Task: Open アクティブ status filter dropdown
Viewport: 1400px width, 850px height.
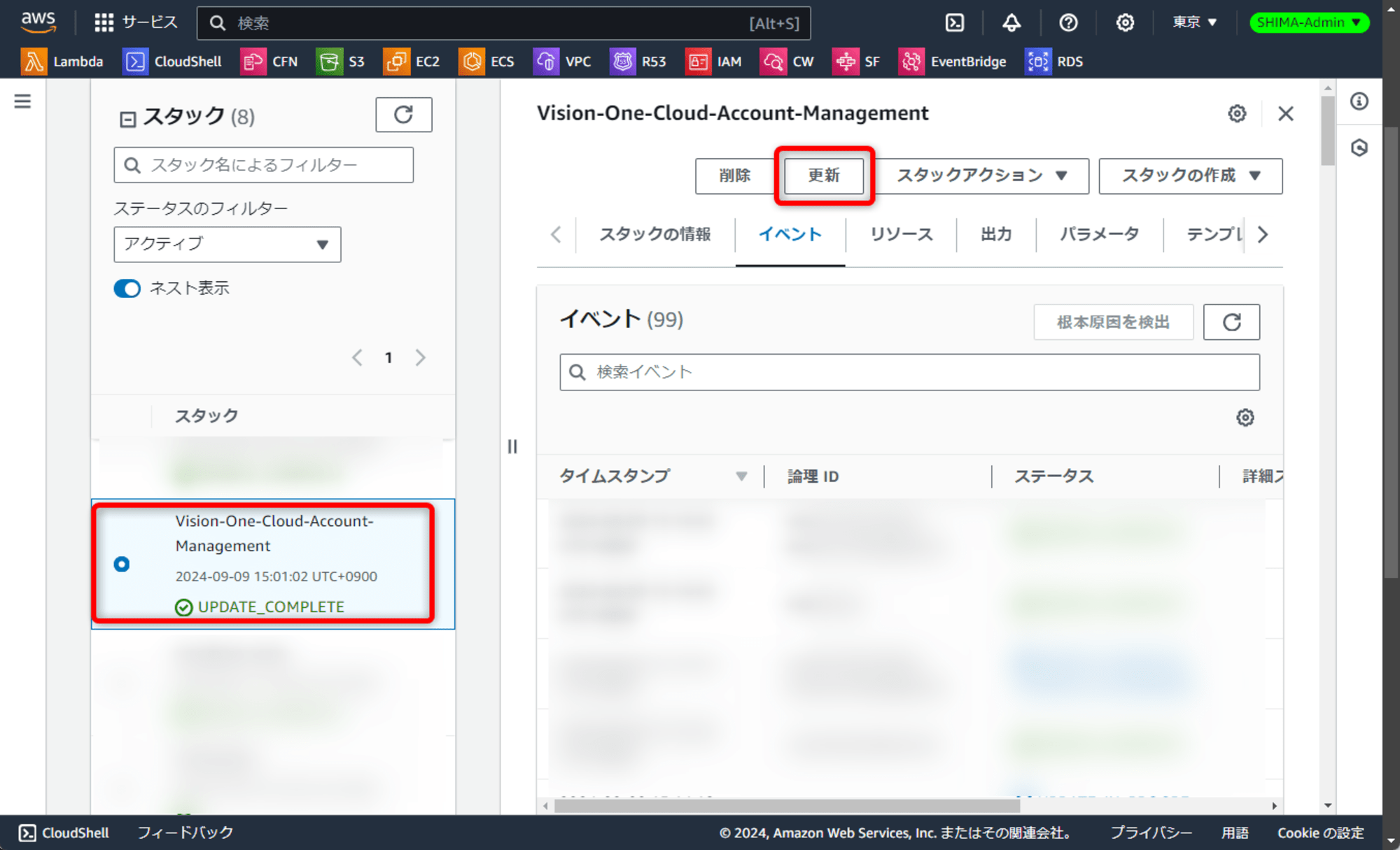Action: click(x=227, y=244)
